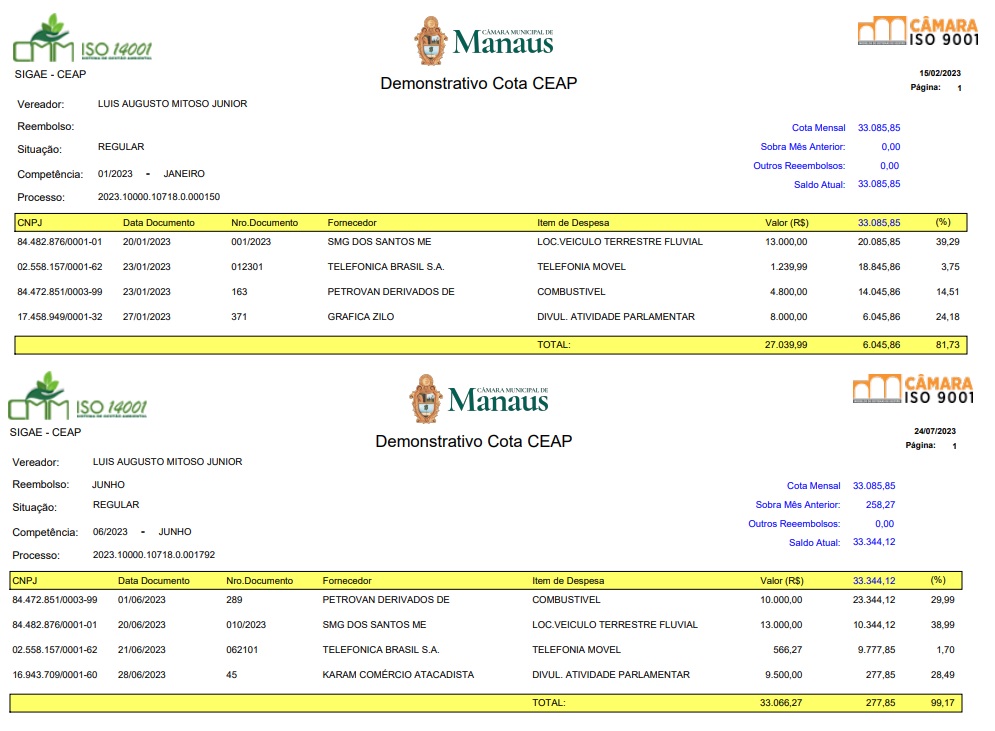Screen dimensions: 995x731
Task: Click the total amount 27.039,99
Action: 786,345
